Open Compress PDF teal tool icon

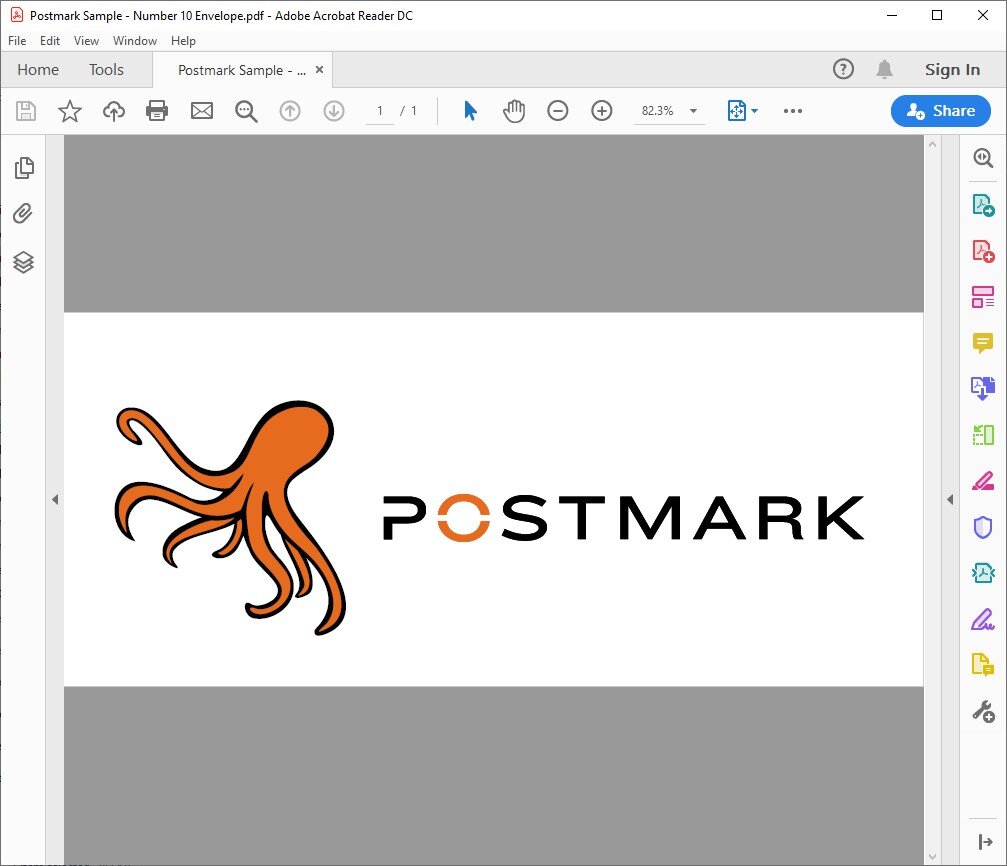click(x=983, y=572)
